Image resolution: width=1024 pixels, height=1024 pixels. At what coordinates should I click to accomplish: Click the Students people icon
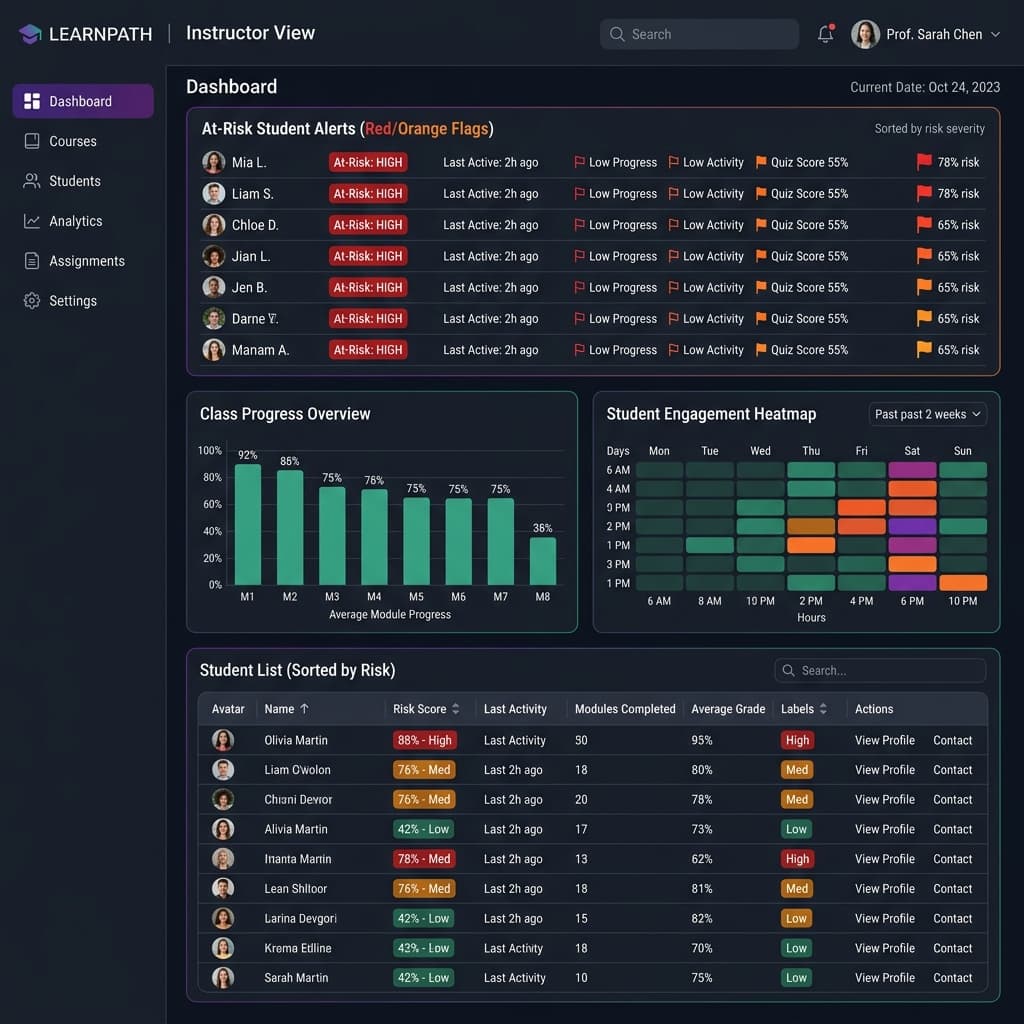click(x=32, y=181)
